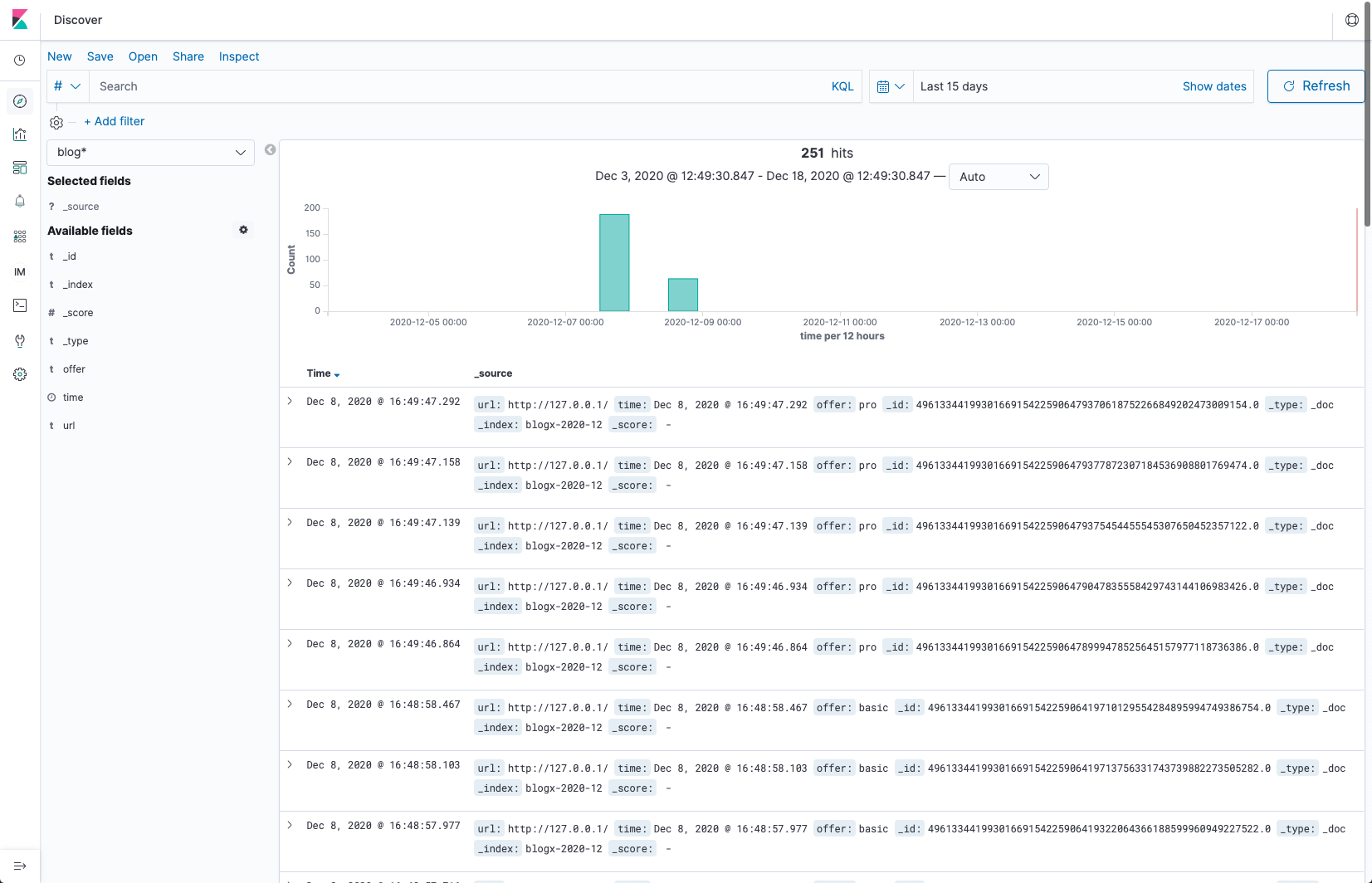Open filter options gear icon

pos(56,123)
